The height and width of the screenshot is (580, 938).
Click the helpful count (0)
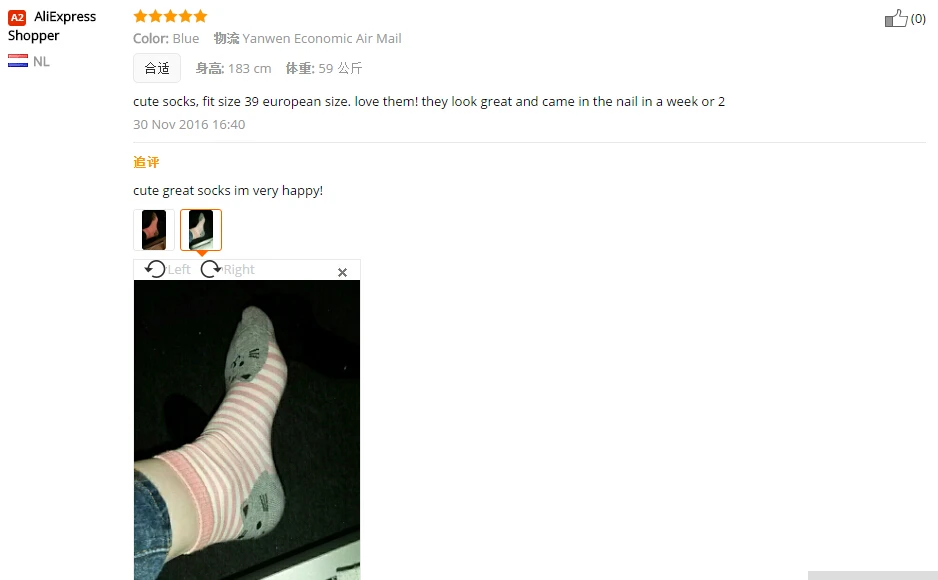pyautogui.click(x=918, y=19)
